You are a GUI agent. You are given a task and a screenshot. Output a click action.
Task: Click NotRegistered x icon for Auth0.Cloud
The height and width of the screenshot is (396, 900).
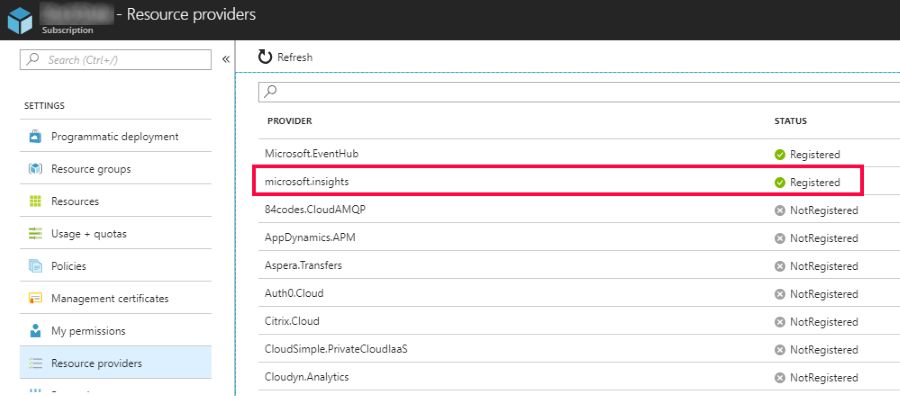[779, 294]
